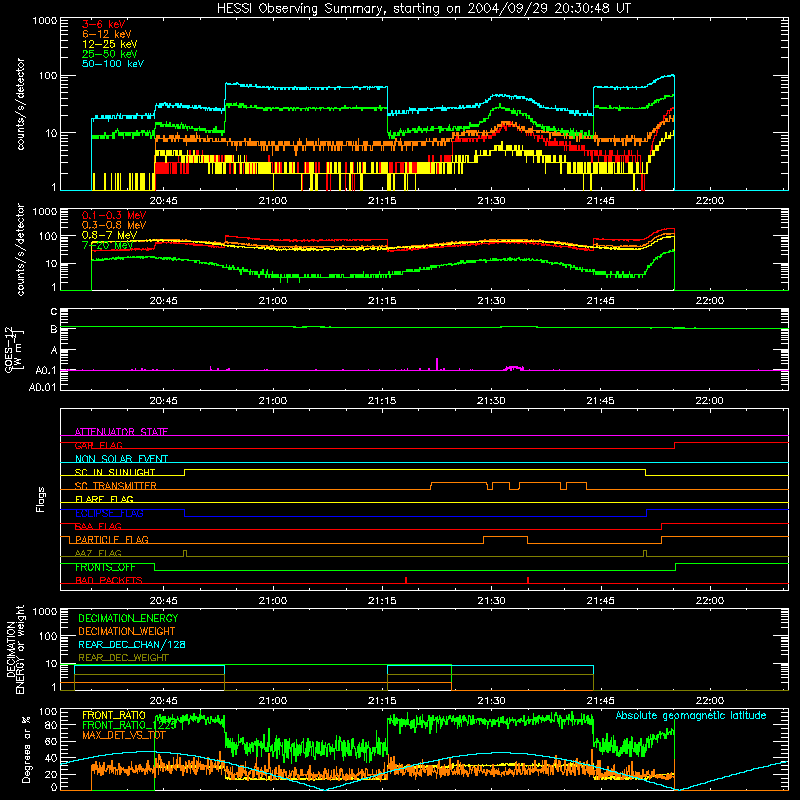Click the PARTICLE_FLAG label

click(x=112, y=539)
